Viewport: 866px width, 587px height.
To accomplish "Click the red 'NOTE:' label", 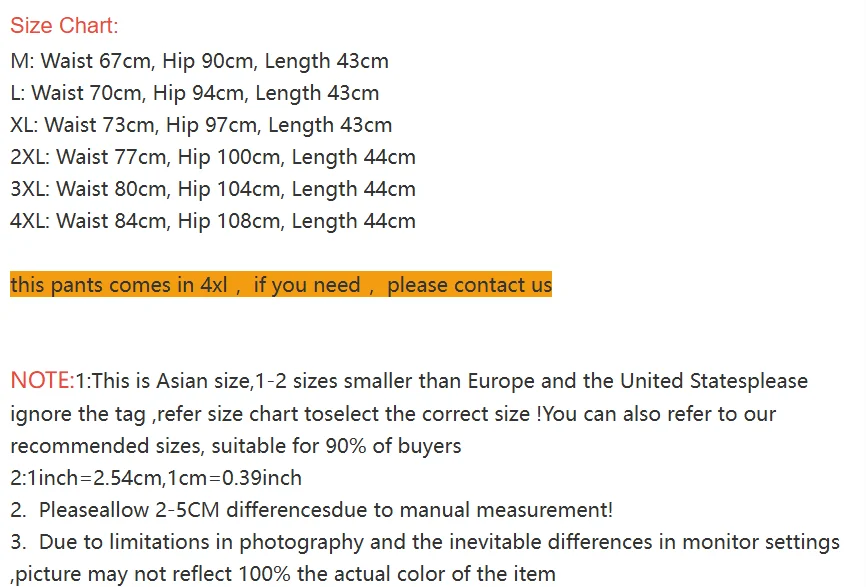I will point(42,381).
